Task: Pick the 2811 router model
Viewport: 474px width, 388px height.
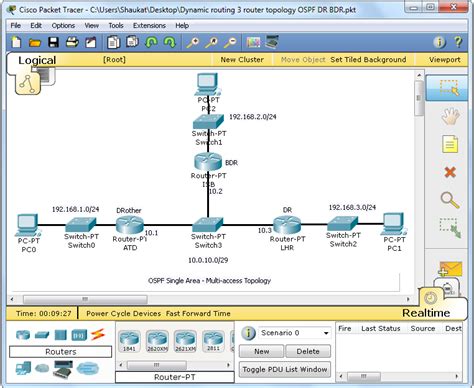Action: (x=213, y=341)
